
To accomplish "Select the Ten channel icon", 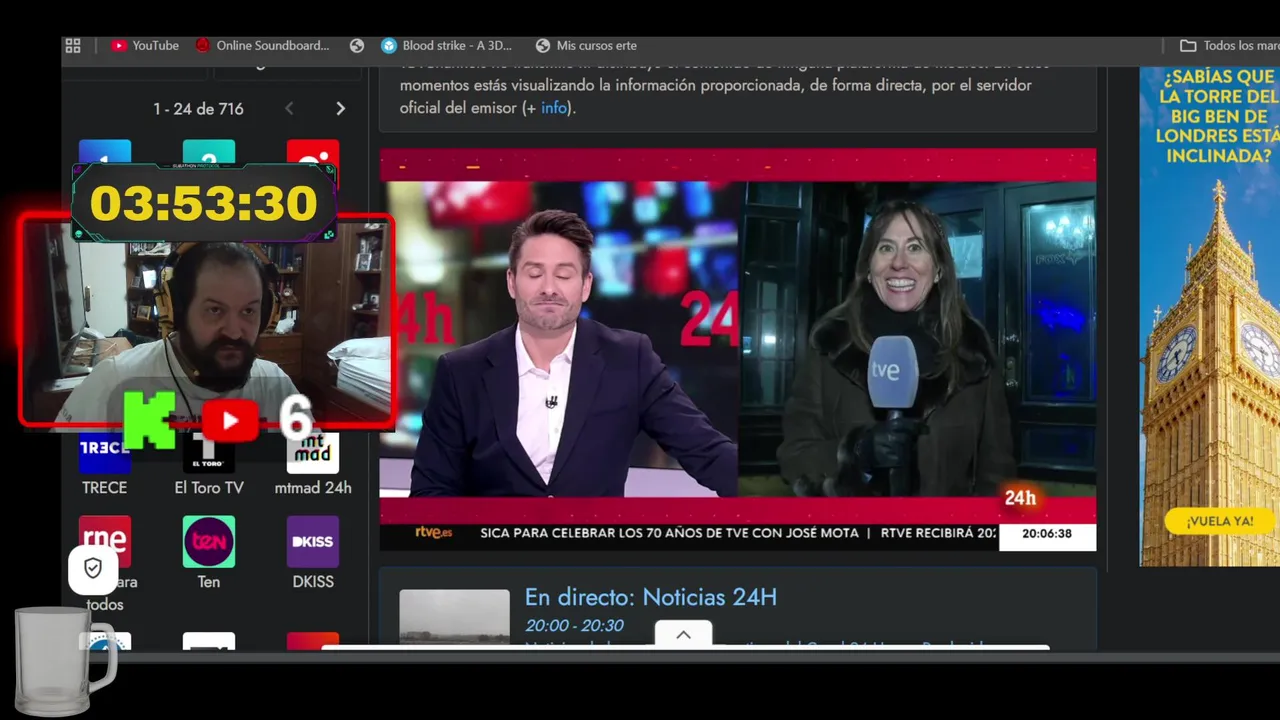I will point(209,542).
